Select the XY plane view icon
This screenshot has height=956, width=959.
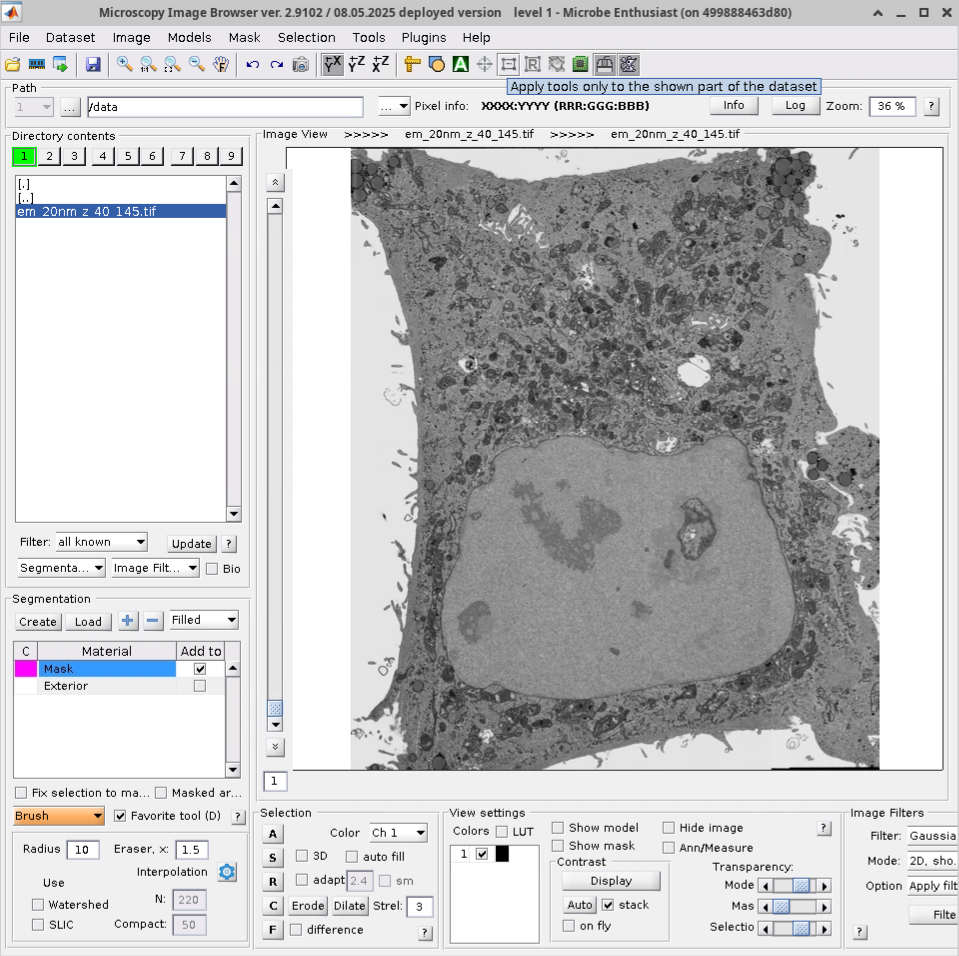point(333,64)
